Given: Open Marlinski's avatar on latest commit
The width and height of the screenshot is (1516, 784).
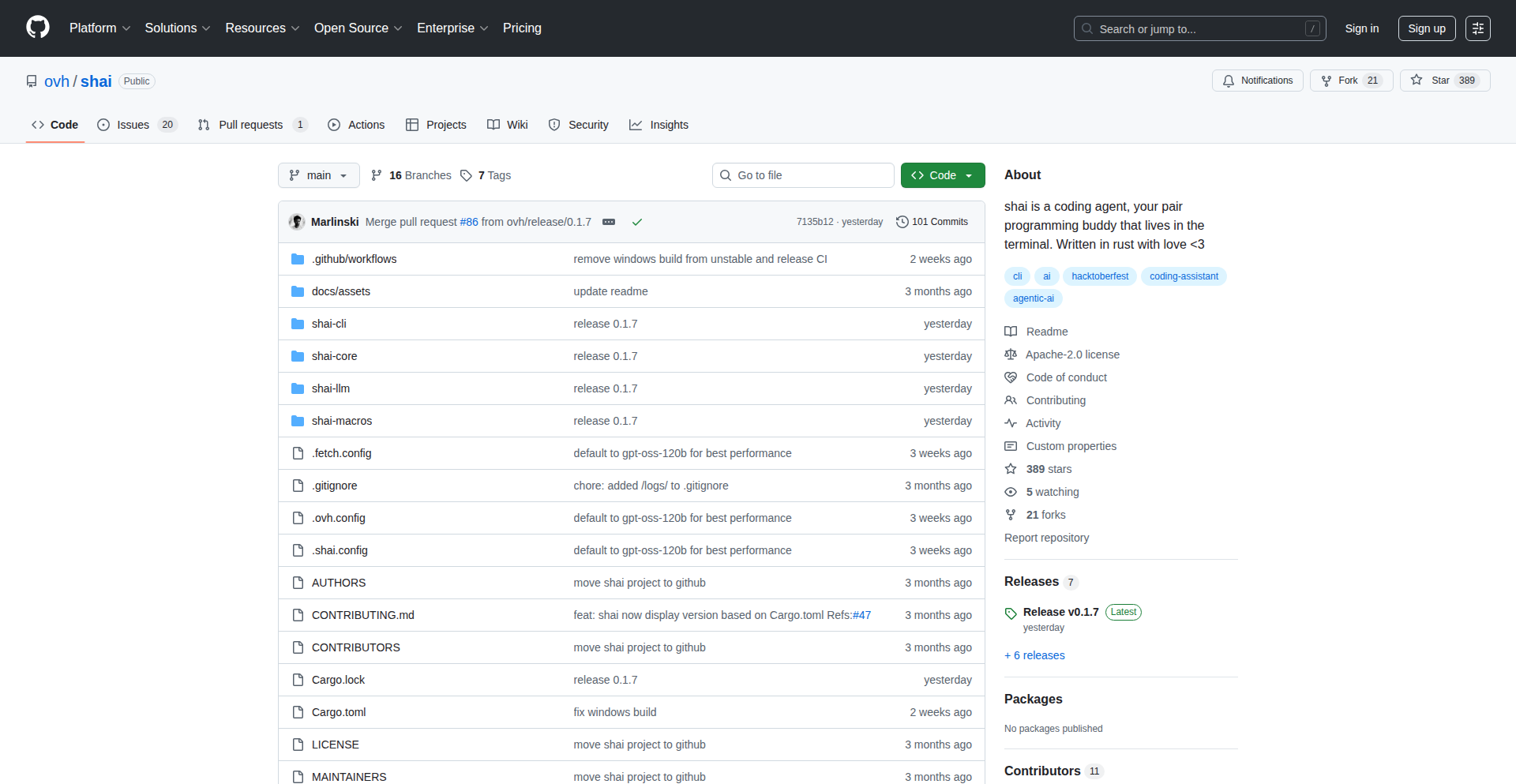Looking at the screenshot, I should [x=297, y=222].
